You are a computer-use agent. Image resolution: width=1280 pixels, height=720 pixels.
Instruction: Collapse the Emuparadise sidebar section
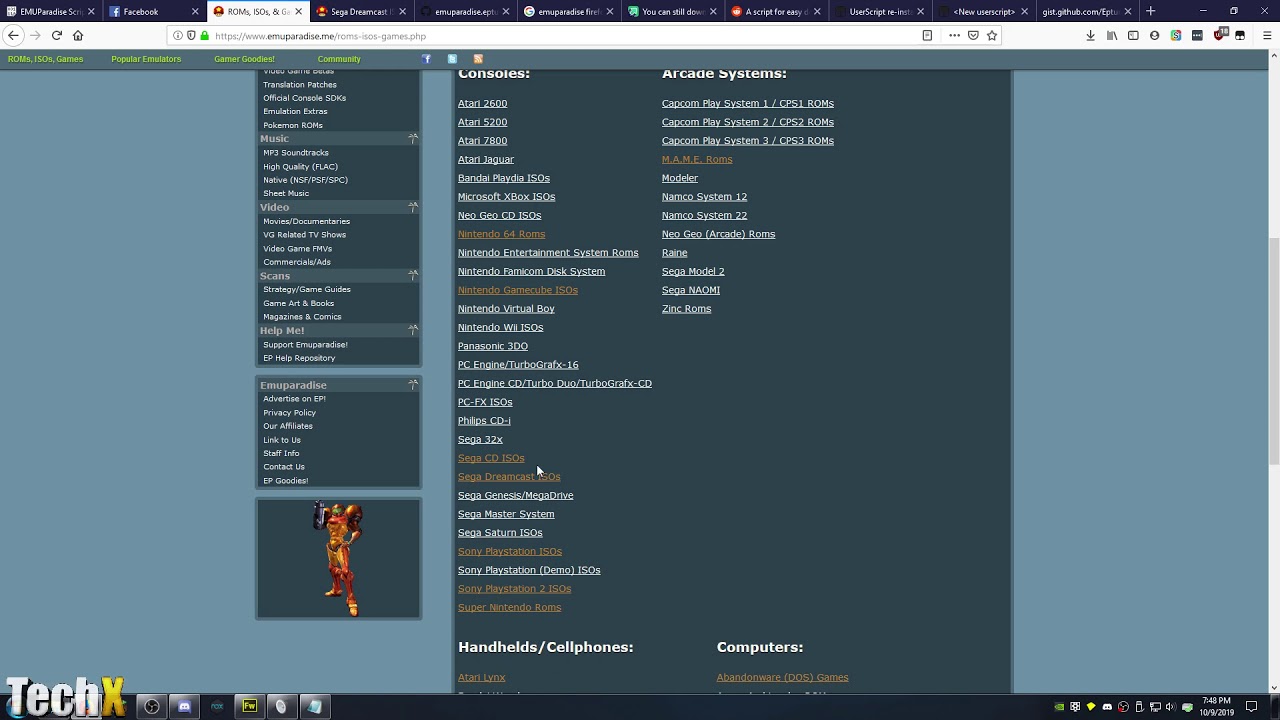(413, 384)
